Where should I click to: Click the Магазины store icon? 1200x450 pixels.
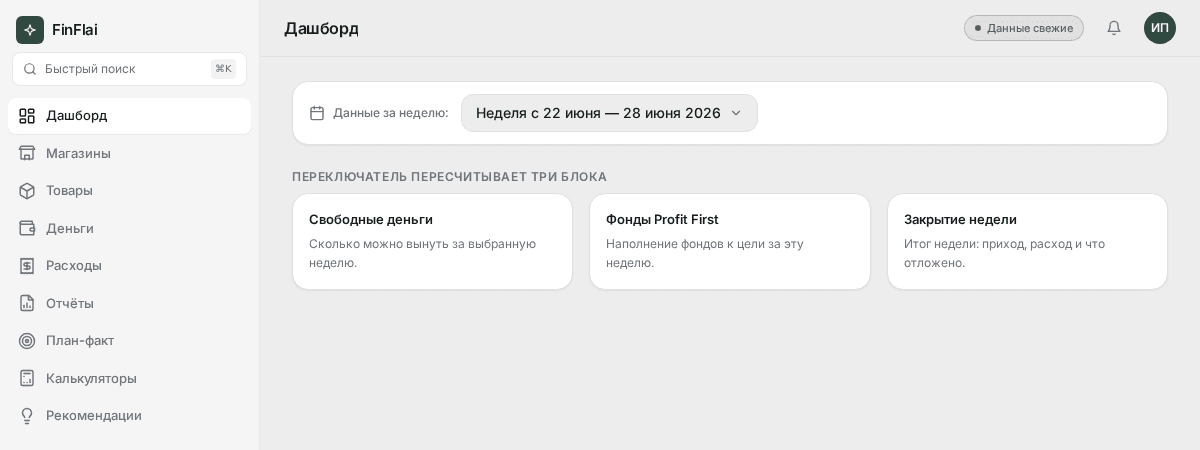(27, 153)
